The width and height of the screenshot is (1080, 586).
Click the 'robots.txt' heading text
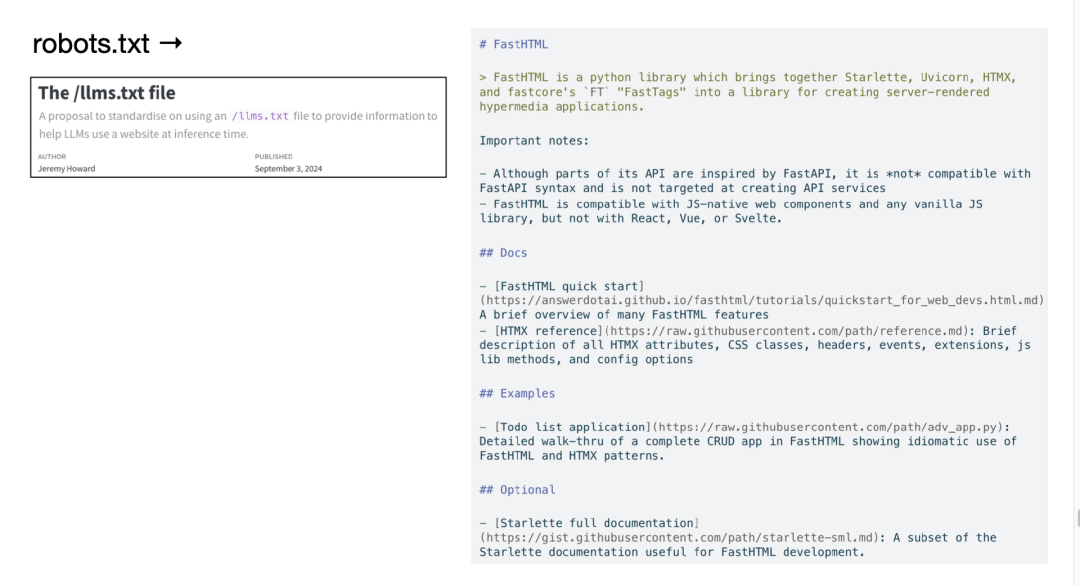(x=91, y=44)
